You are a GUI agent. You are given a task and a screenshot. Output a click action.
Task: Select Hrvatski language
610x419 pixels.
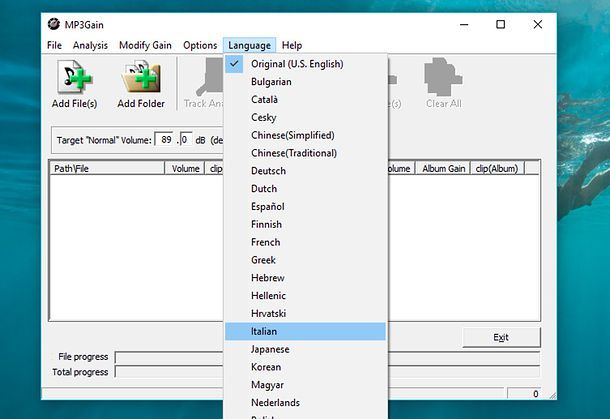[x=305, y=314]
